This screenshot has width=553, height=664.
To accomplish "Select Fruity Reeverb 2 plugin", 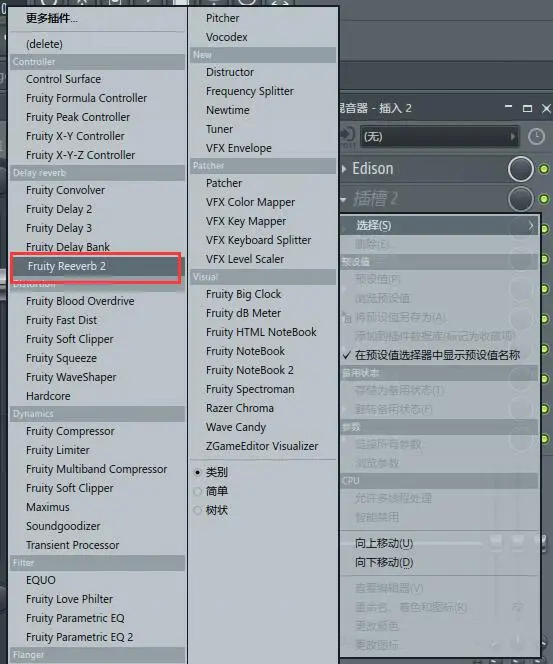I will point(97,266).
